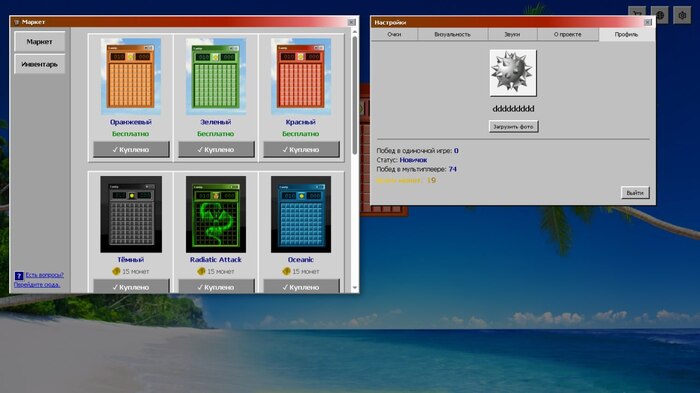Screen dimensions: 700x393
Task: Click the 'Зеленый' theme title
Action: tap(216, 122)
